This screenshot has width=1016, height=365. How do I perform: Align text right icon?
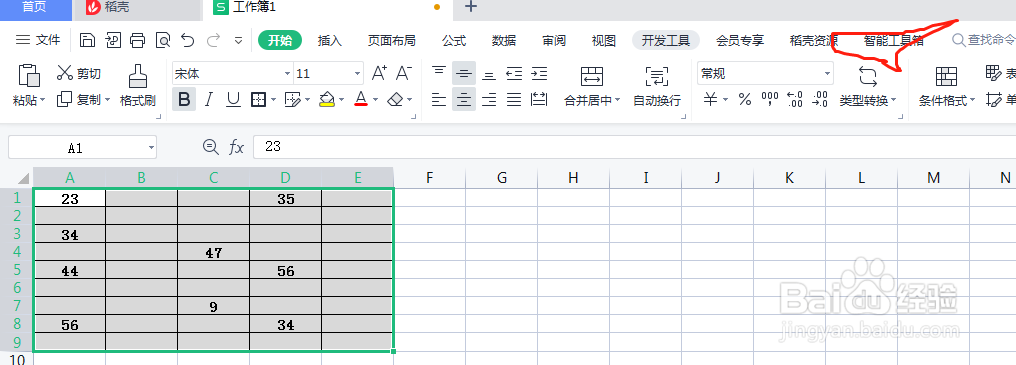click(489, 100)
